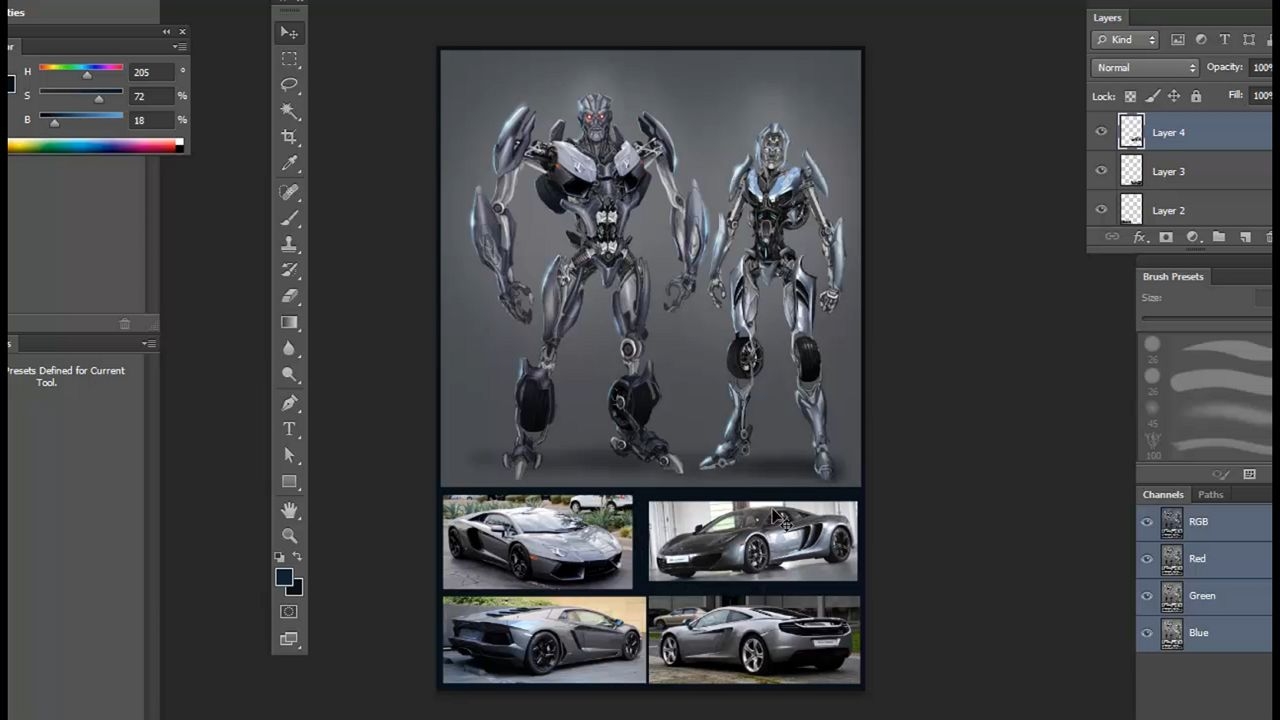1280x720 pixels.
Task: Pick the Magic Wand tool
Action: point(289,111)
